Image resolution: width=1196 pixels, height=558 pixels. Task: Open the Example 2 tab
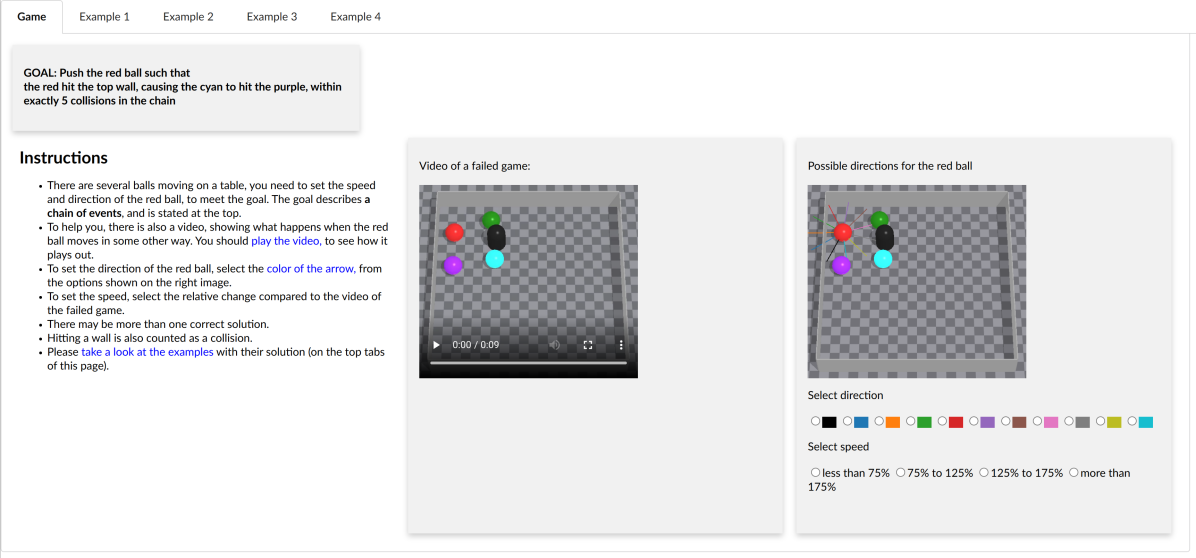pyautogui.click(x=188, y=17)
